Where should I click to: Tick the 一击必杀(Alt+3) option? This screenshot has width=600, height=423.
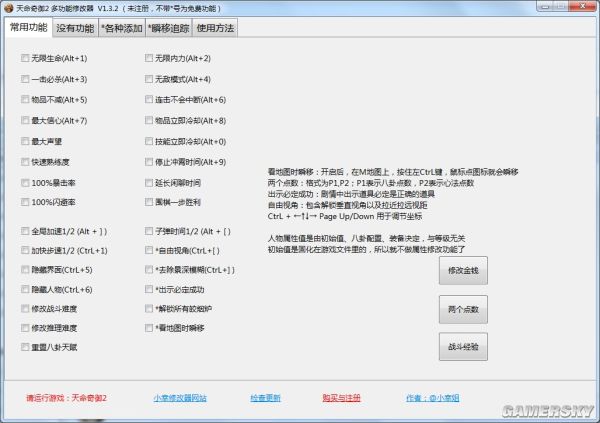[x=25, y=79]
